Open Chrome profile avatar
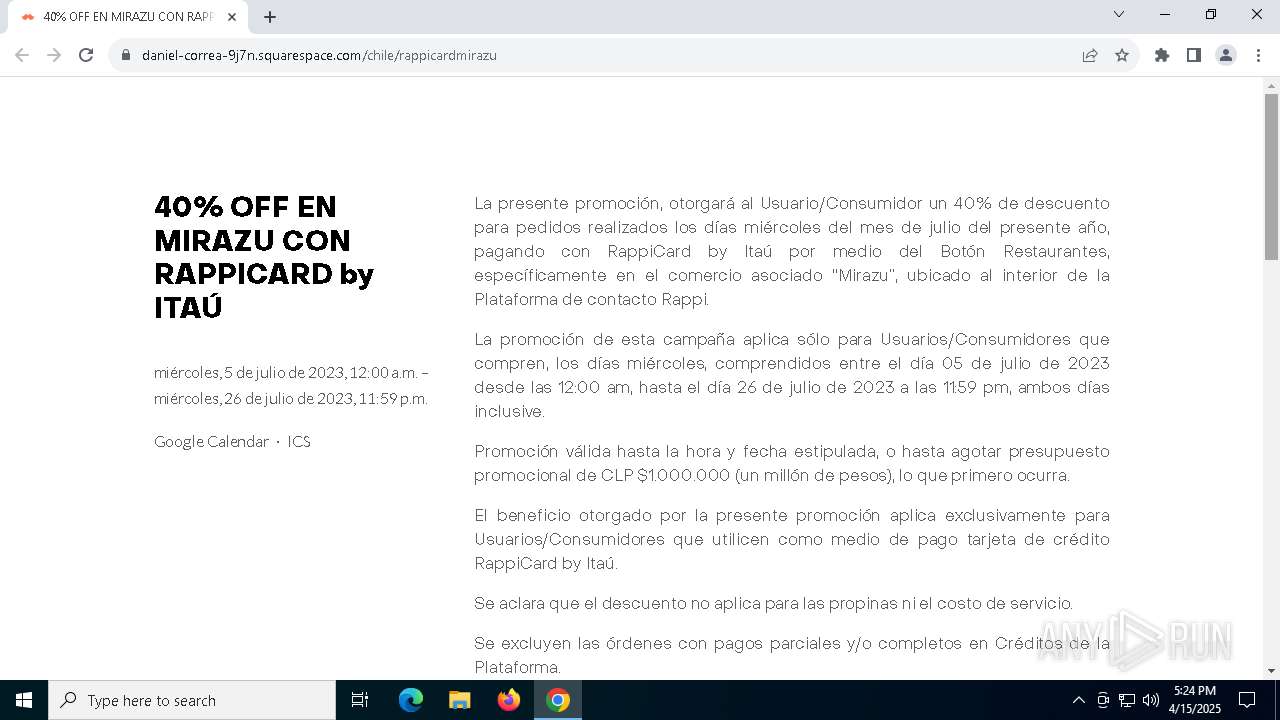This screenshot has height=720, width=1280. click(x=1226, y=55)
